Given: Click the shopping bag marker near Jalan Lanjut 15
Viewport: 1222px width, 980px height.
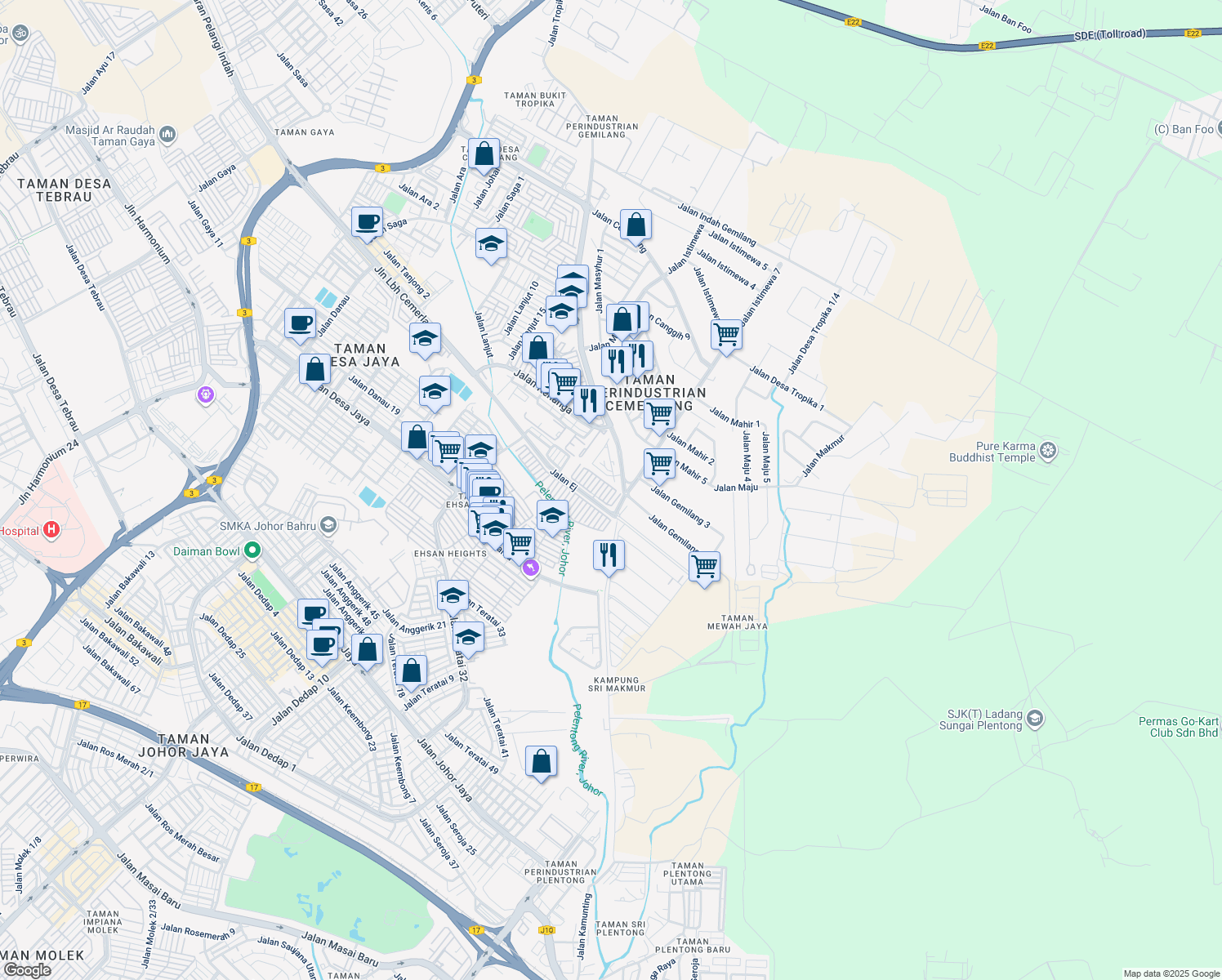Looking at the screenshot, I should click(537, 349).
